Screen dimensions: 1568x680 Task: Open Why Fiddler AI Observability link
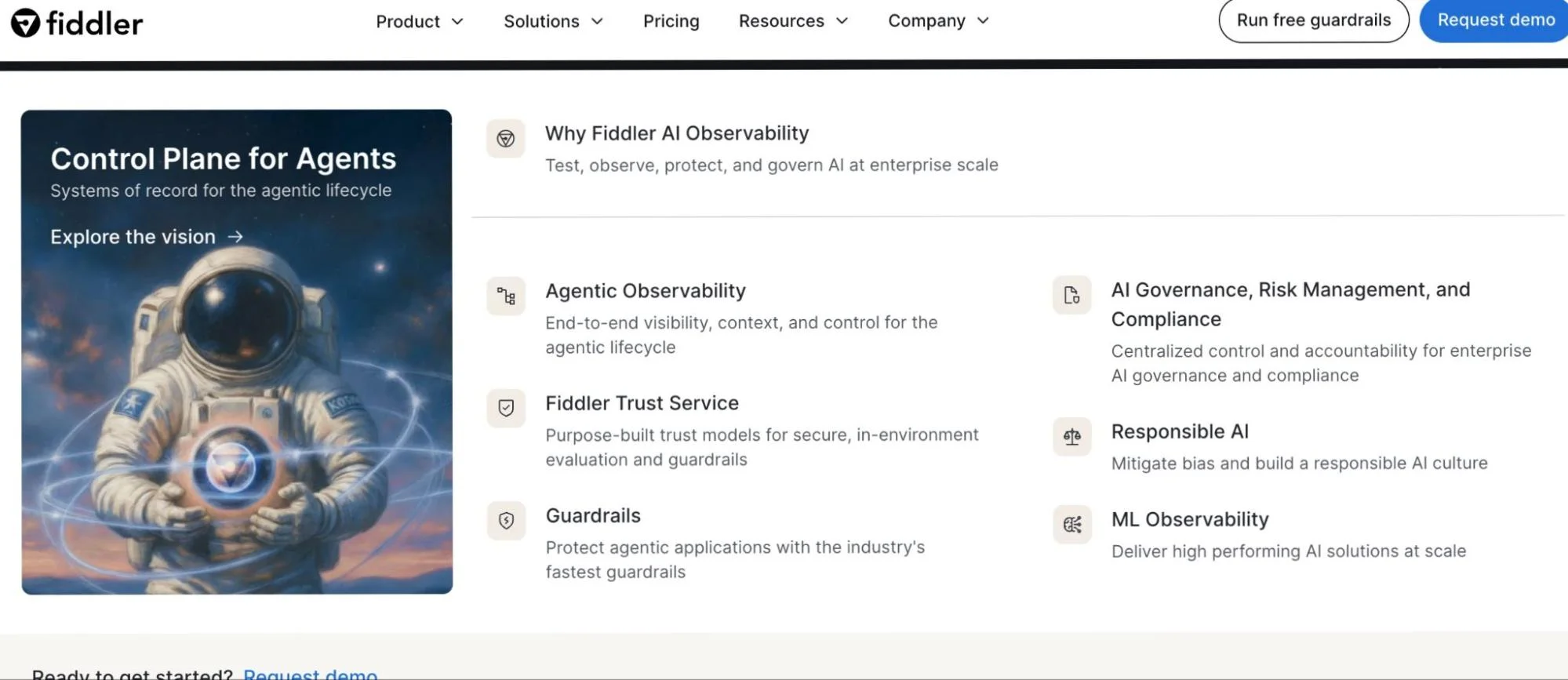[677, 133]
